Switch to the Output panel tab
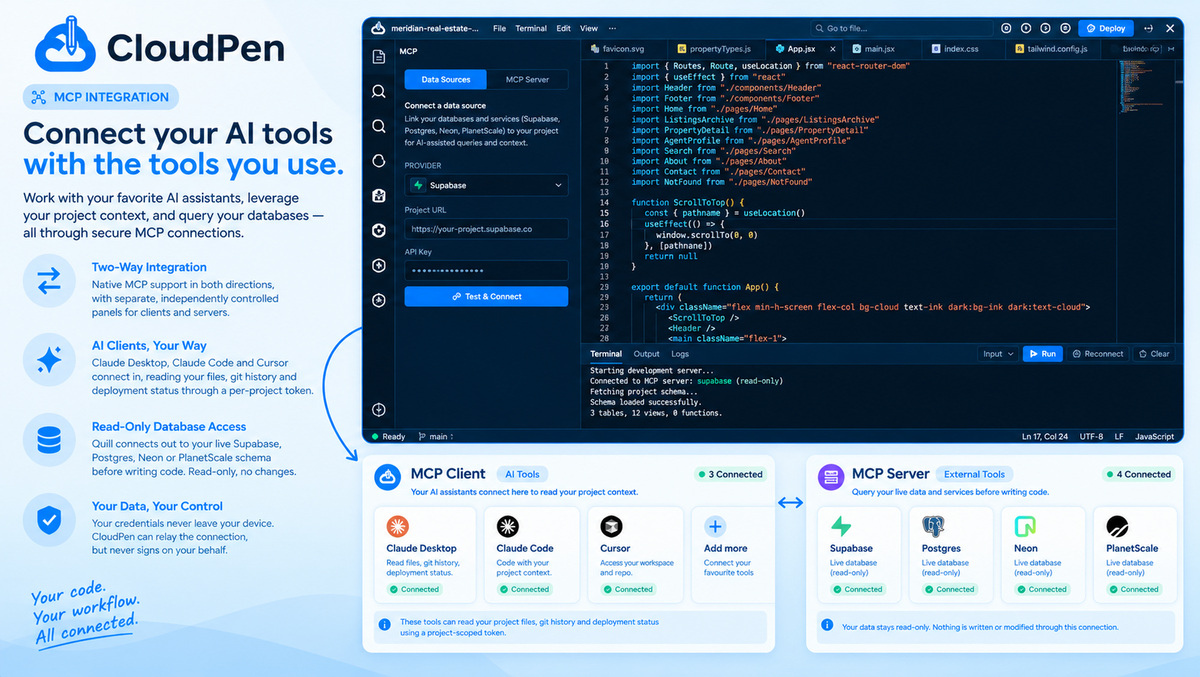This screenshot has height=677, width=1200. pyautogui.click(x=647, y=354)
